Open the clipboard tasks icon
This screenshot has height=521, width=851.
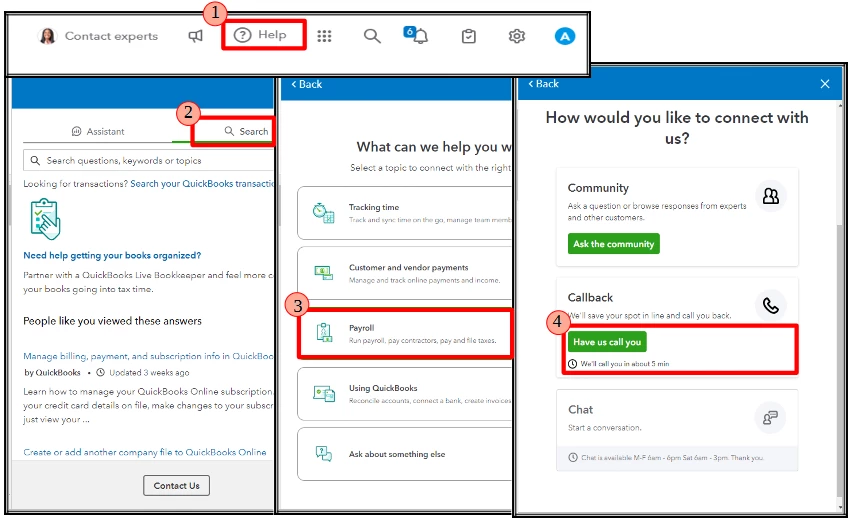(x=468, y=36)
